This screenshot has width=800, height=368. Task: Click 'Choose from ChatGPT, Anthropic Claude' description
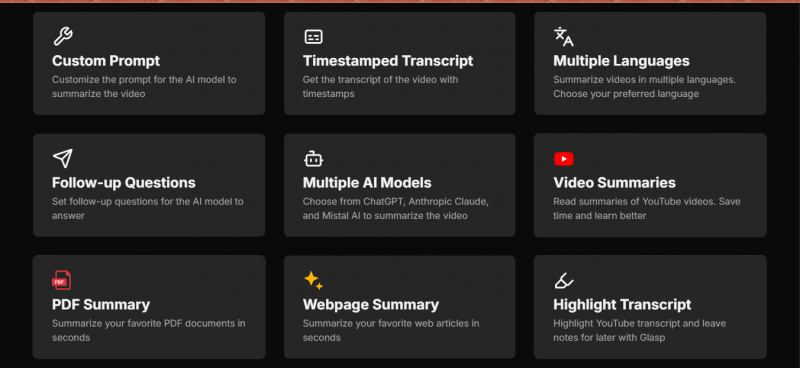[x=395, y=208]
